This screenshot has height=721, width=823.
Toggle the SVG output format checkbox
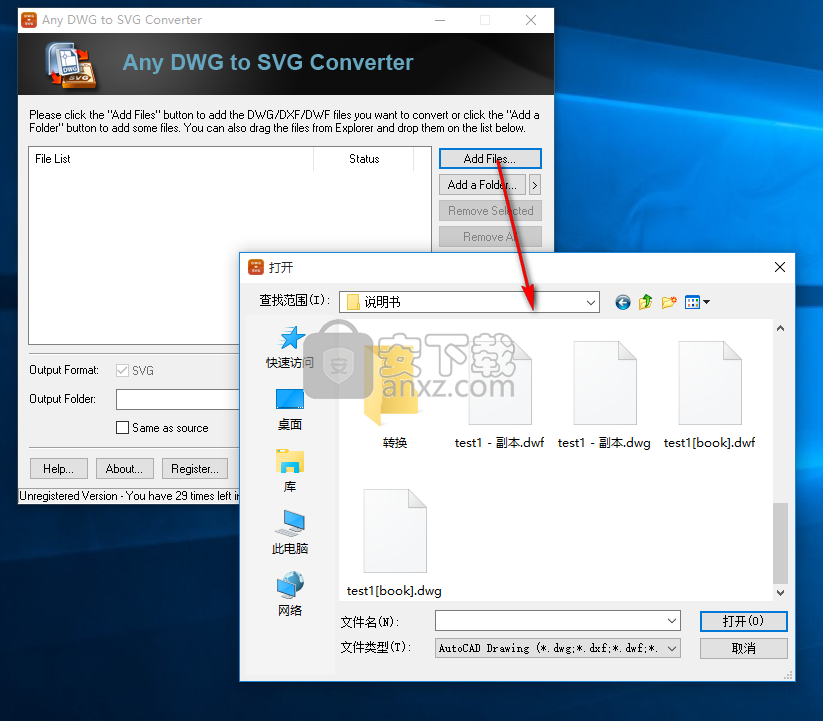click(122, 370)
